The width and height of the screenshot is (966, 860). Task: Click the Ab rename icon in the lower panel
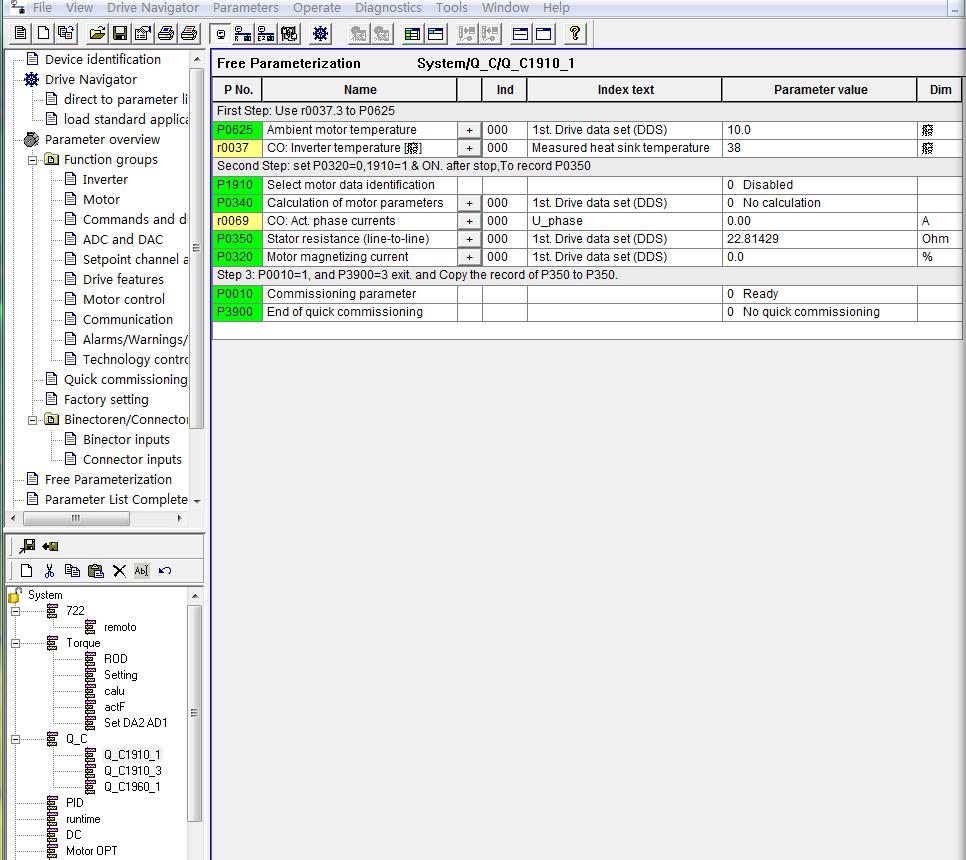point(141,571)
